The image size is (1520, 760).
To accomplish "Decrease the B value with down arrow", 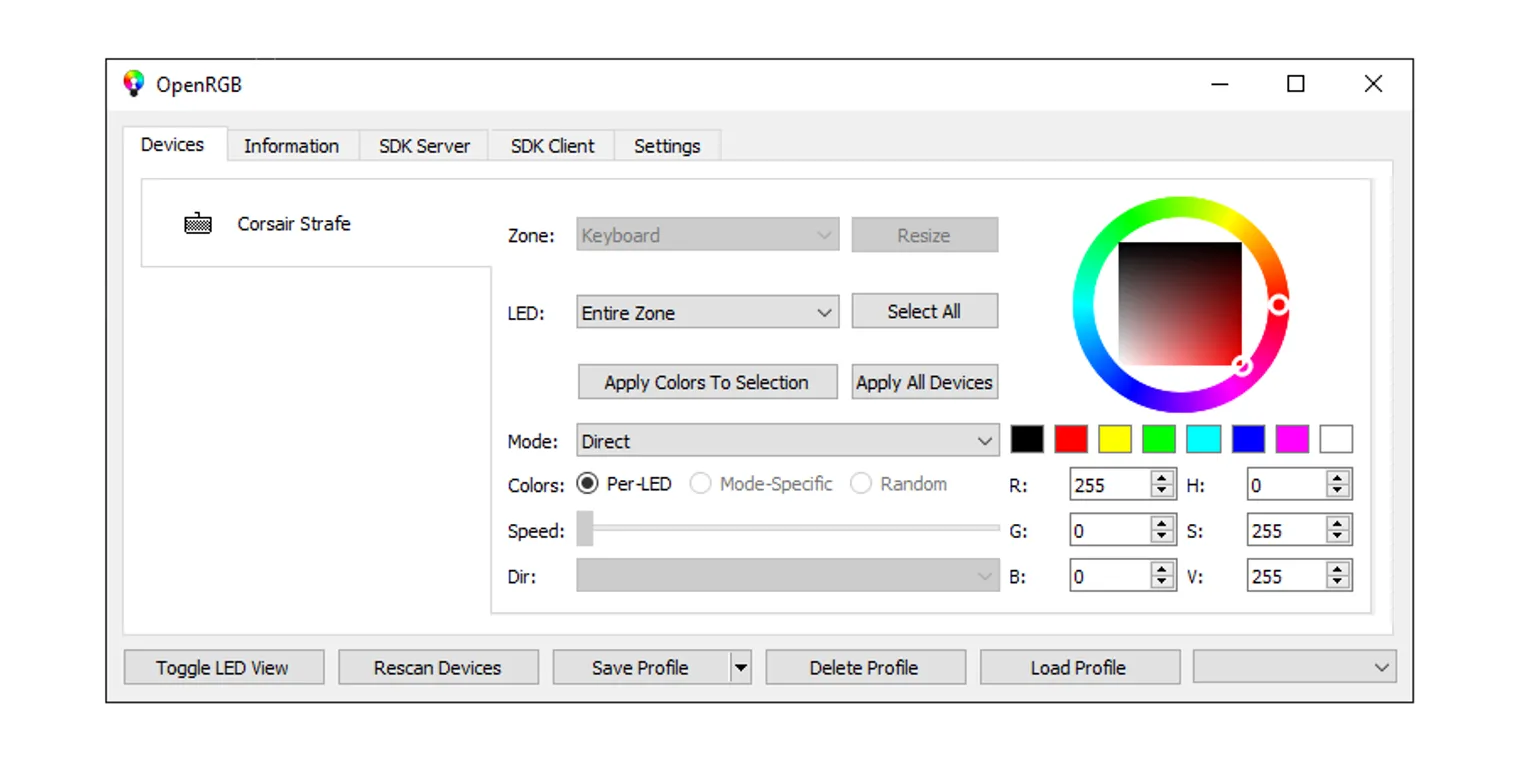I will pyautogui.click(x=1161, y=583).
